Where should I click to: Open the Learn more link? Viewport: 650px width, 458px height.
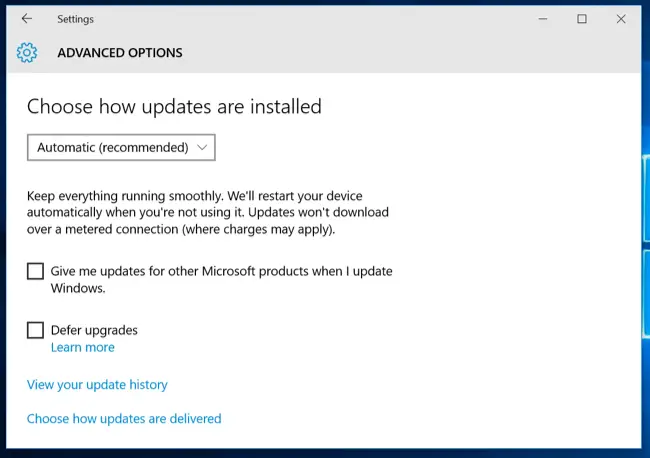pos(82,347)
